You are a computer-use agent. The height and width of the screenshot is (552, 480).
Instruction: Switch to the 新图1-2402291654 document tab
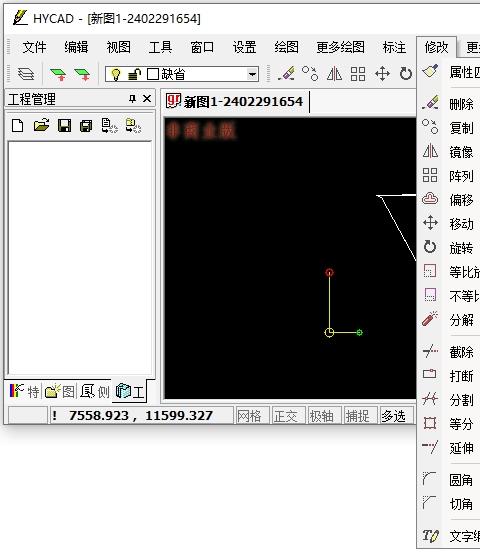tap(235, 102)
